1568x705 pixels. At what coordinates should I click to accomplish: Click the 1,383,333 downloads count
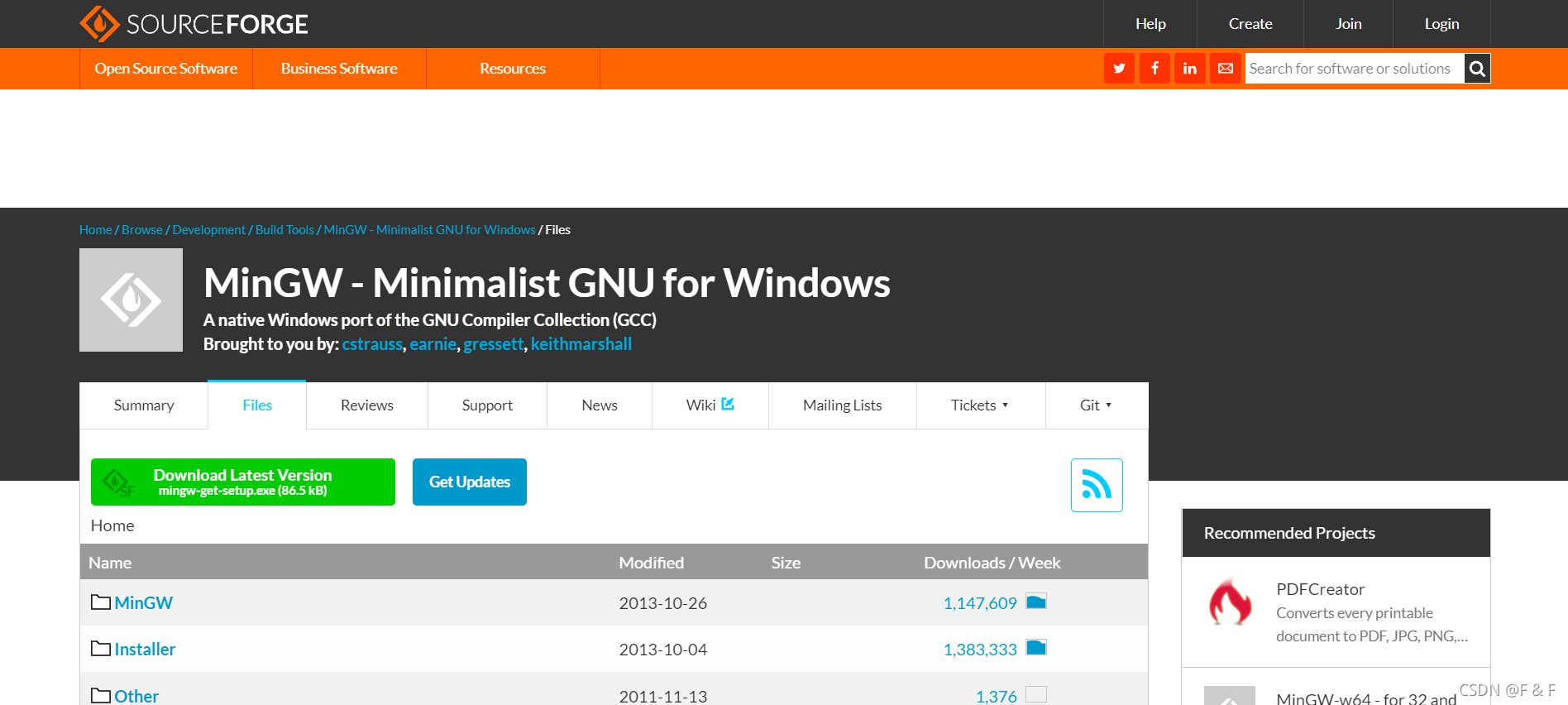tap(980, 650)
